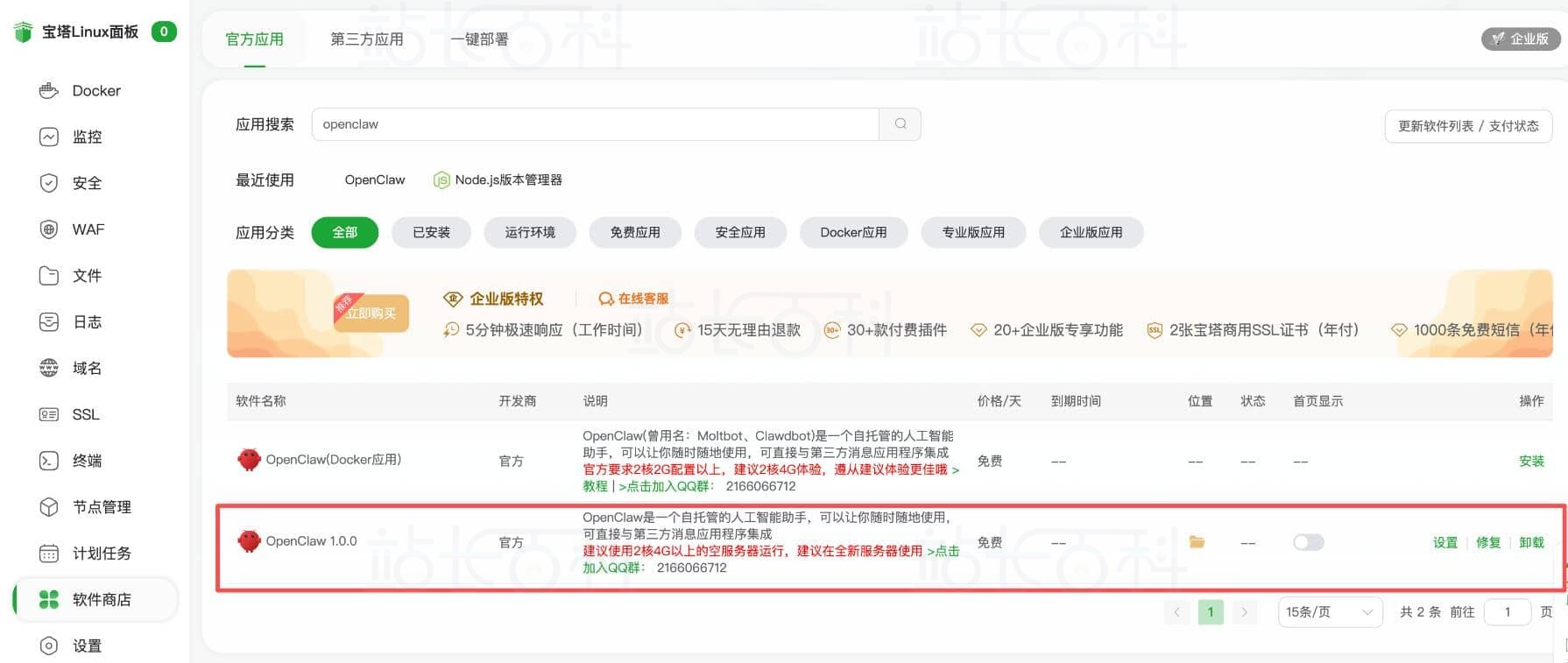The image size is (1568, 663).
Task: Go to previous page arrow
Action: pos(1176,612)
